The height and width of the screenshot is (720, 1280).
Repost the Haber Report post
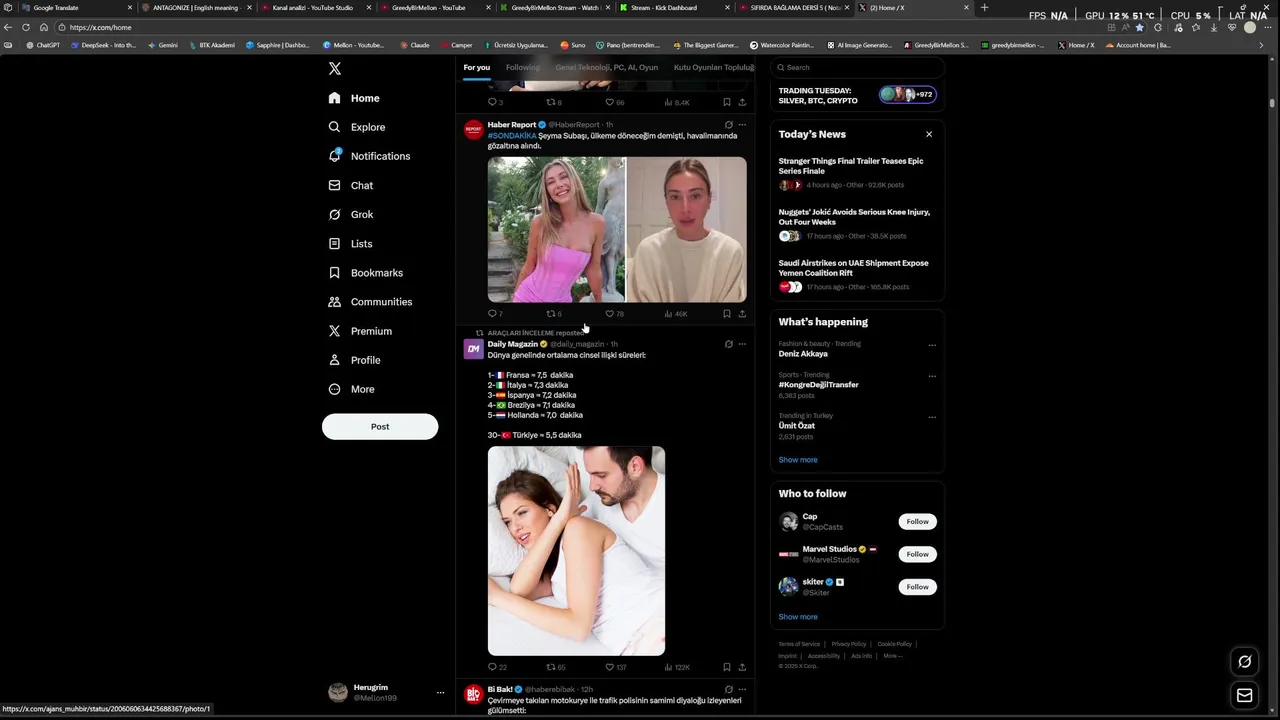tap(553, 314)
